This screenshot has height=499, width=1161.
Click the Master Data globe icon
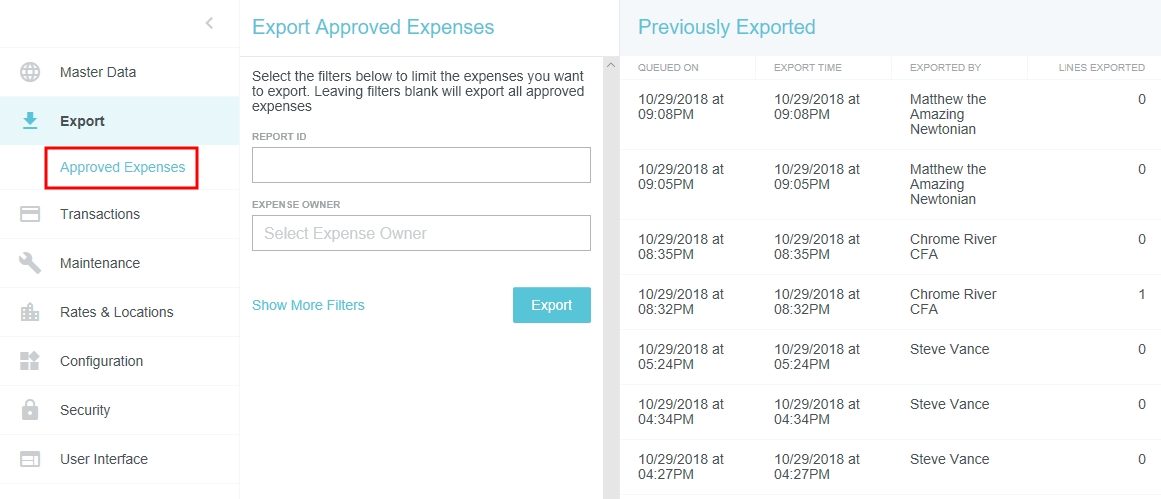pyautogui.click(x=30, y=72)
